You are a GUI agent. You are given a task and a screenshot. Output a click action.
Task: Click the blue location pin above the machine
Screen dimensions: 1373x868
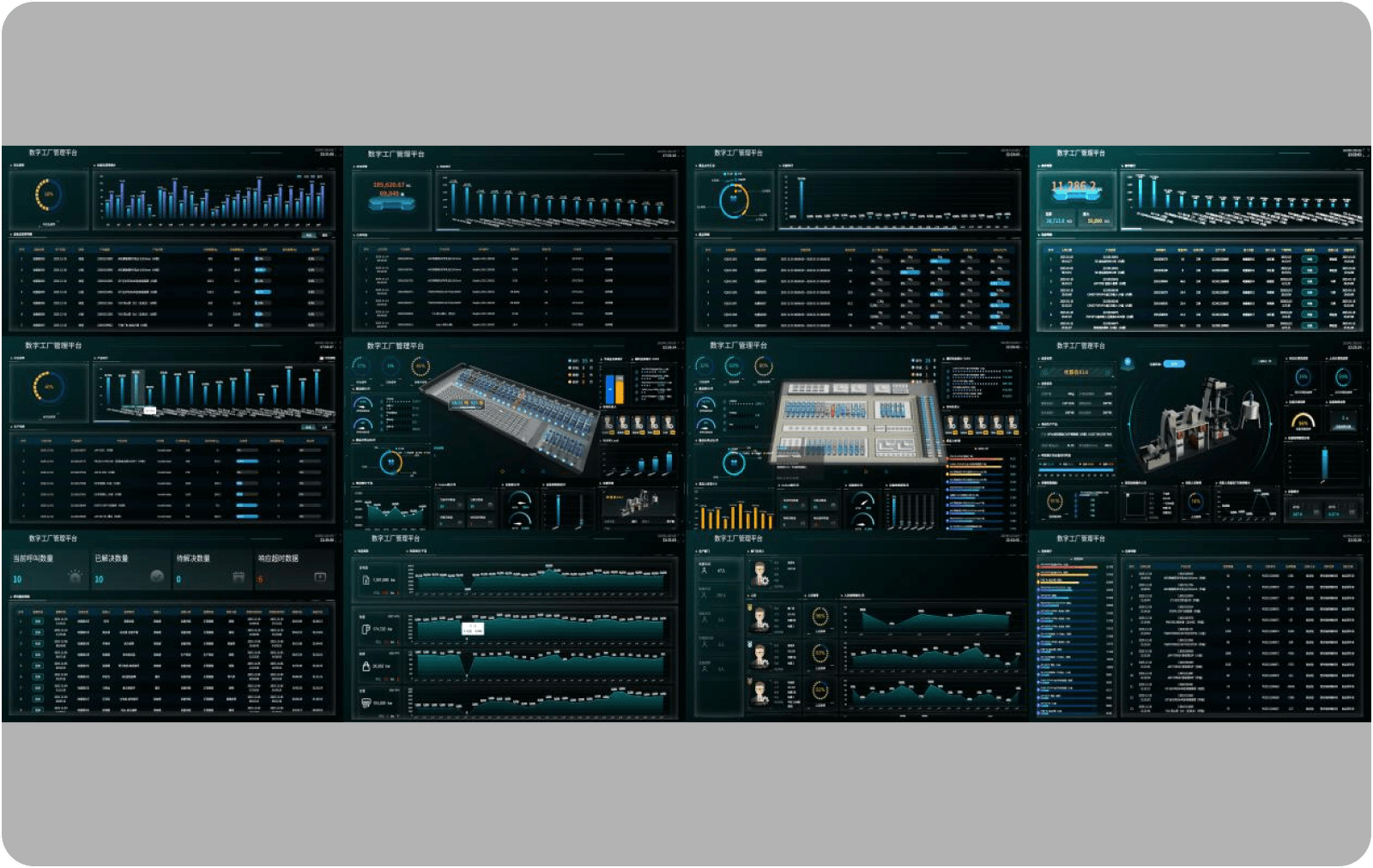pos(1128,364)
